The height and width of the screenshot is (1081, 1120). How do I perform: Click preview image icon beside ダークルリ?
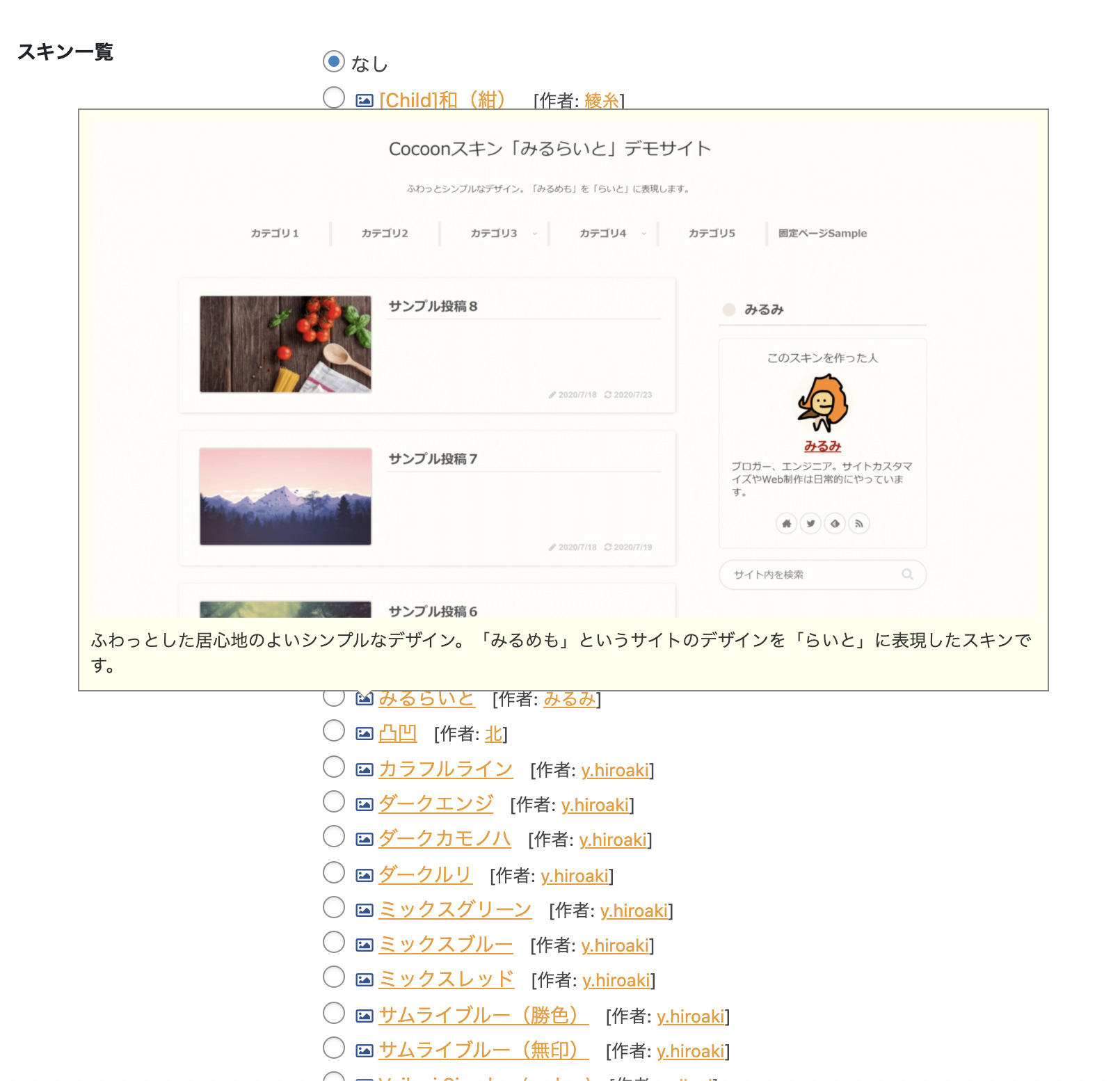364,875
